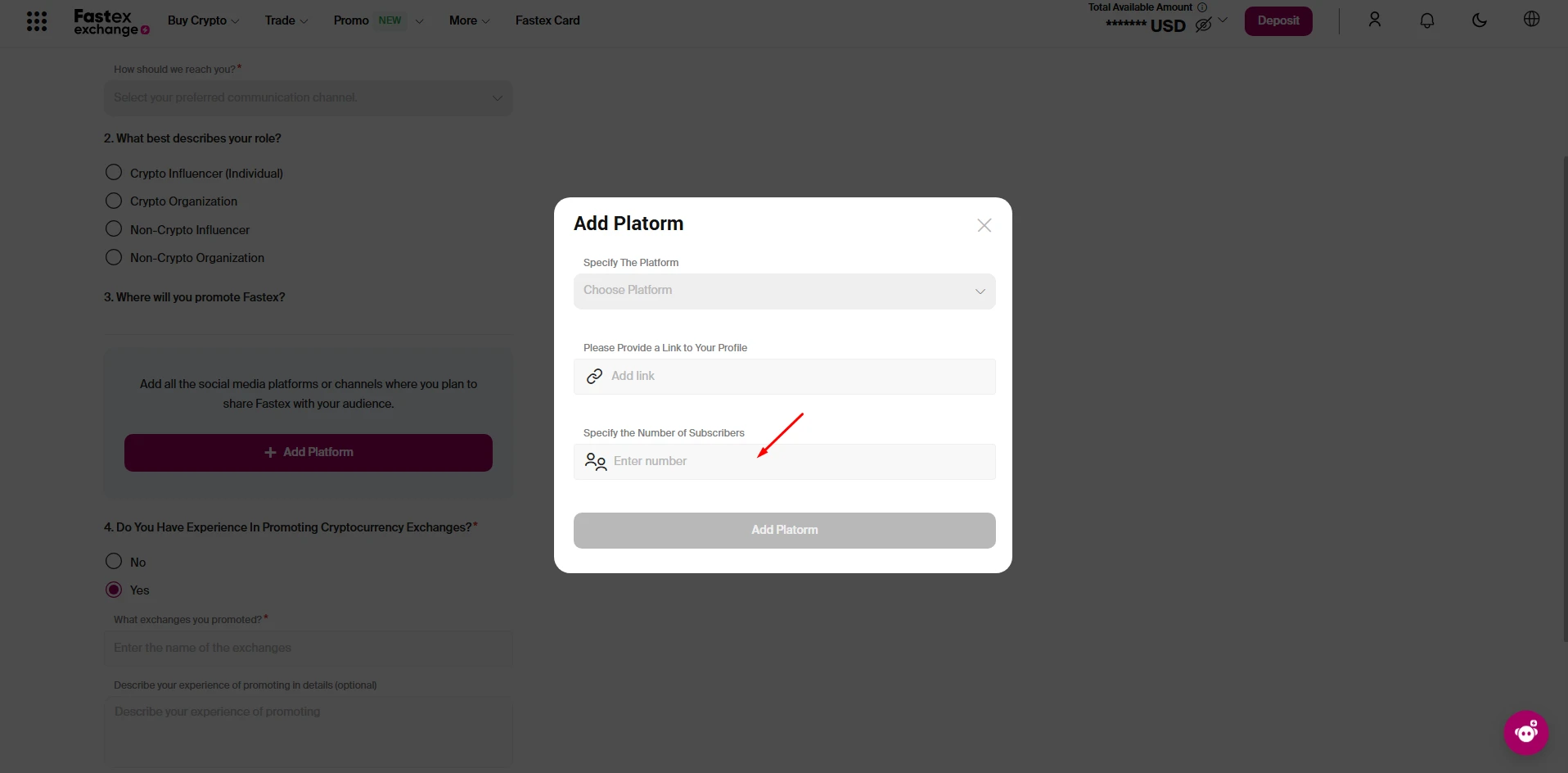Focus the Enter number subscribers field
Image resolution: width=1568 pixels, height=773 pixels.
(798, 462)
